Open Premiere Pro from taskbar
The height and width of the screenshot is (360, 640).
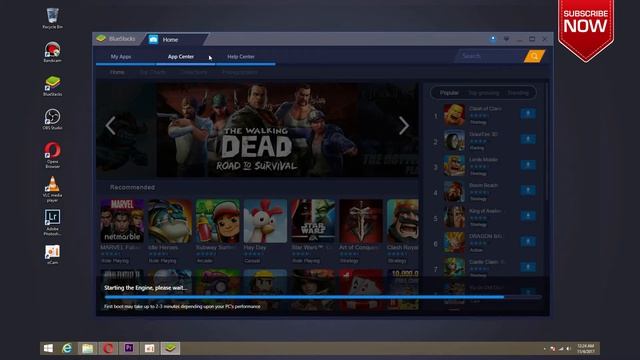129,348
